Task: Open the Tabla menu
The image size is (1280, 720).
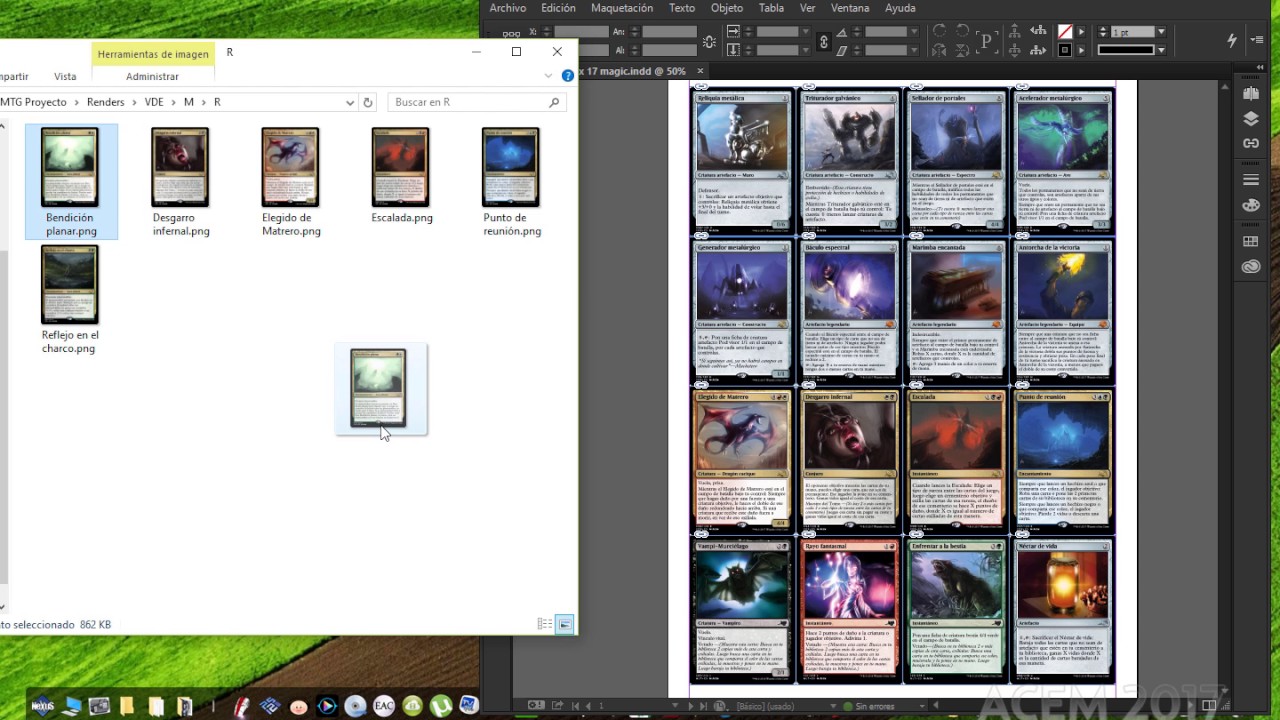Action: [x=771, y=8]
